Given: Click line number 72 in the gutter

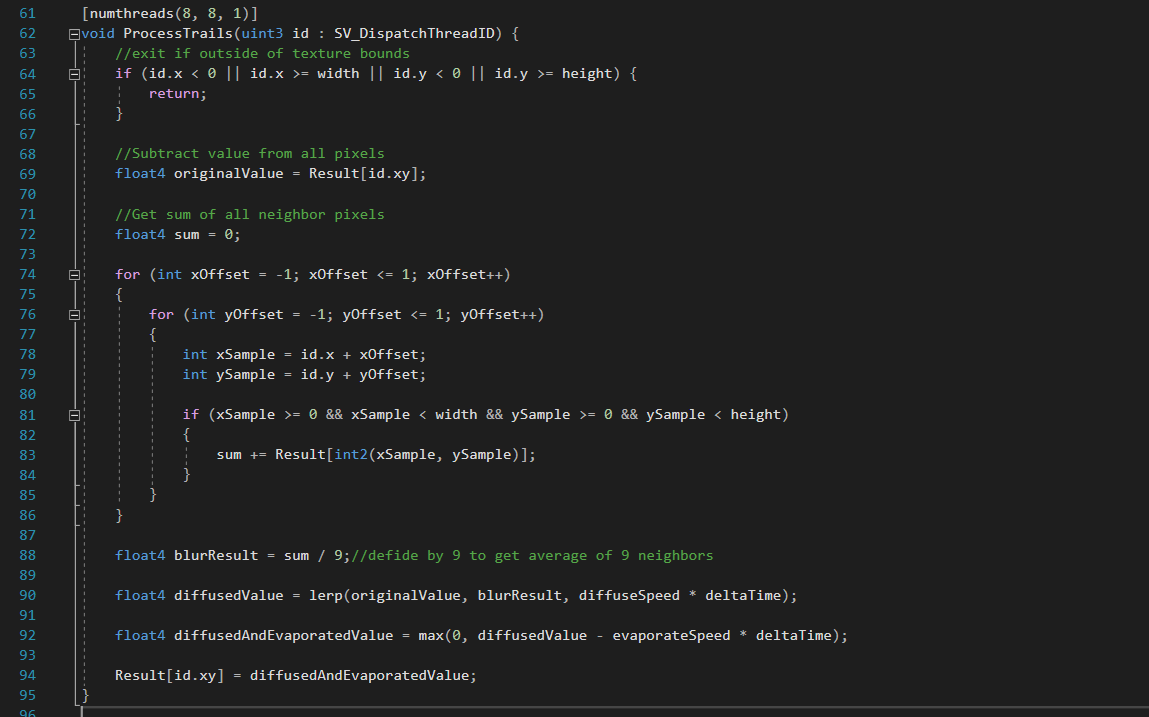Looking at the screenshot, I should (x=27, y=234).
